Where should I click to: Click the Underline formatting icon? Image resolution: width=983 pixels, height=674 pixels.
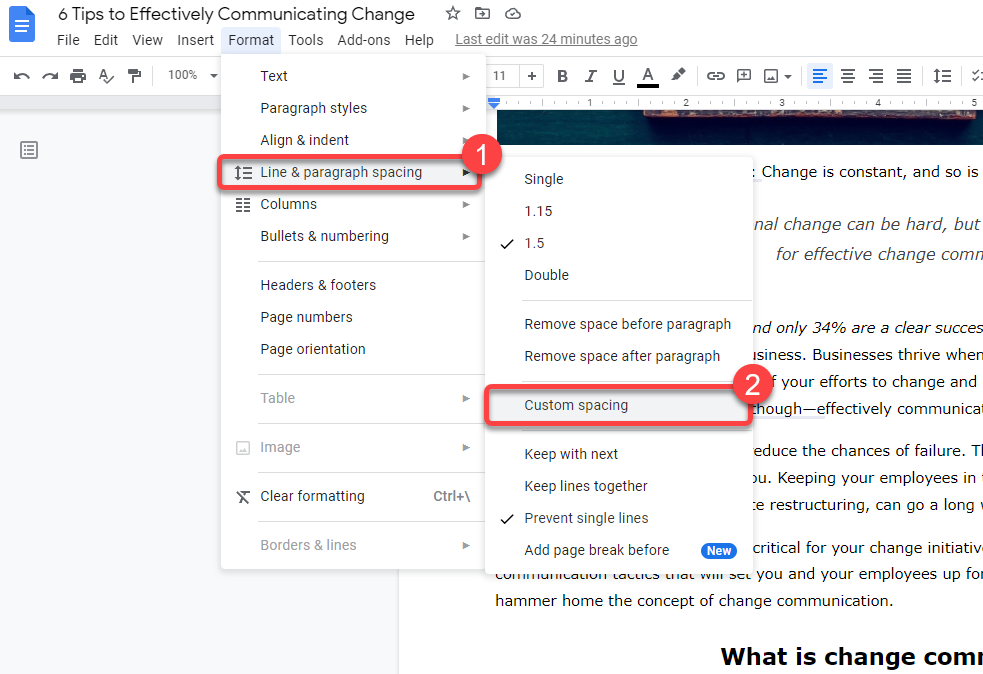point(618,76)
